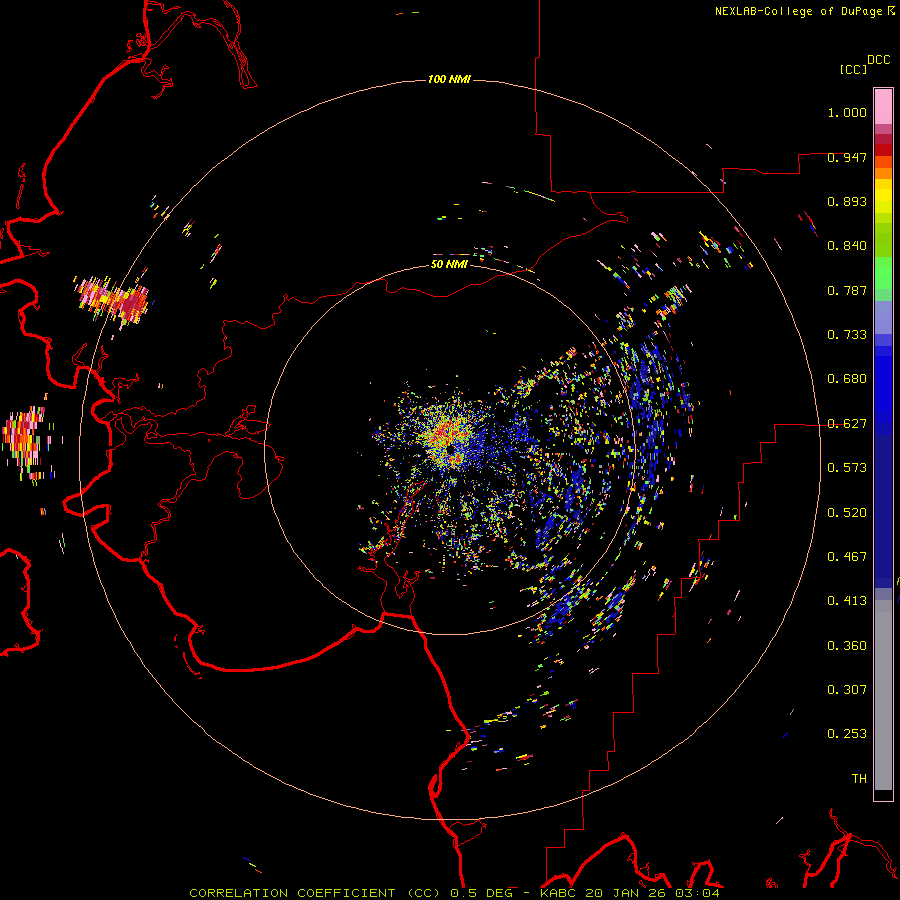Select the 0.947 scale value

click(847, 157)
